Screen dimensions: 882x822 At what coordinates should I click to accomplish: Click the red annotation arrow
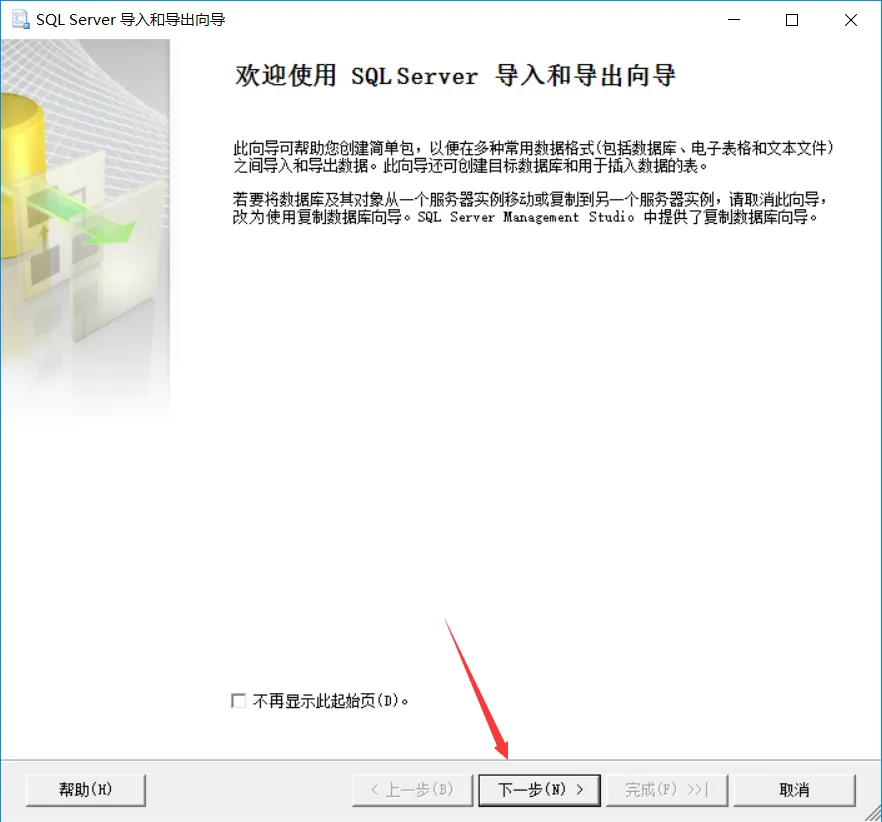(477, 689)
